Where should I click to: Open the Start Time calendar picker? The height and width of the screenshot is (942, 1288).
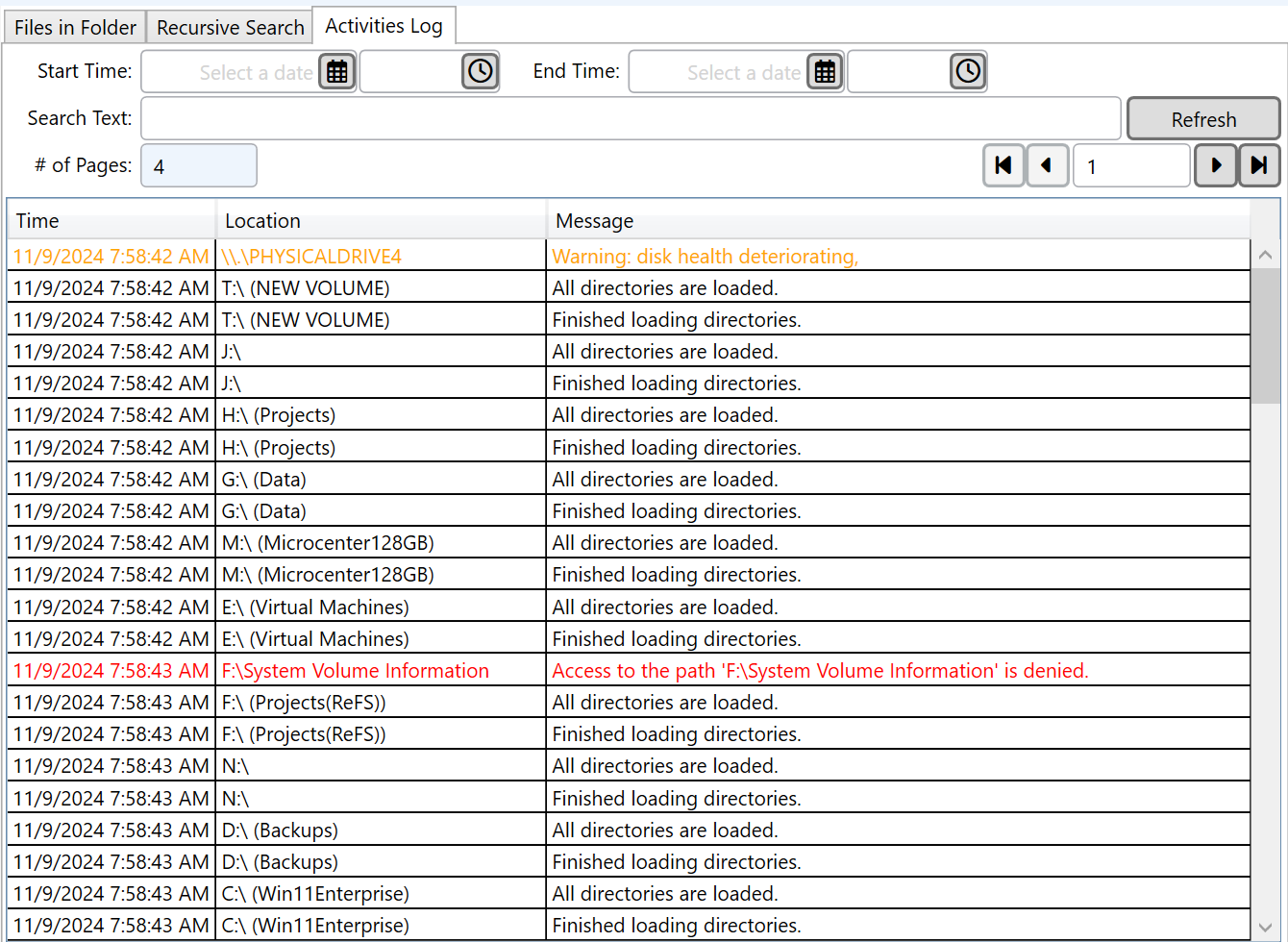click(x=336, y=71)
